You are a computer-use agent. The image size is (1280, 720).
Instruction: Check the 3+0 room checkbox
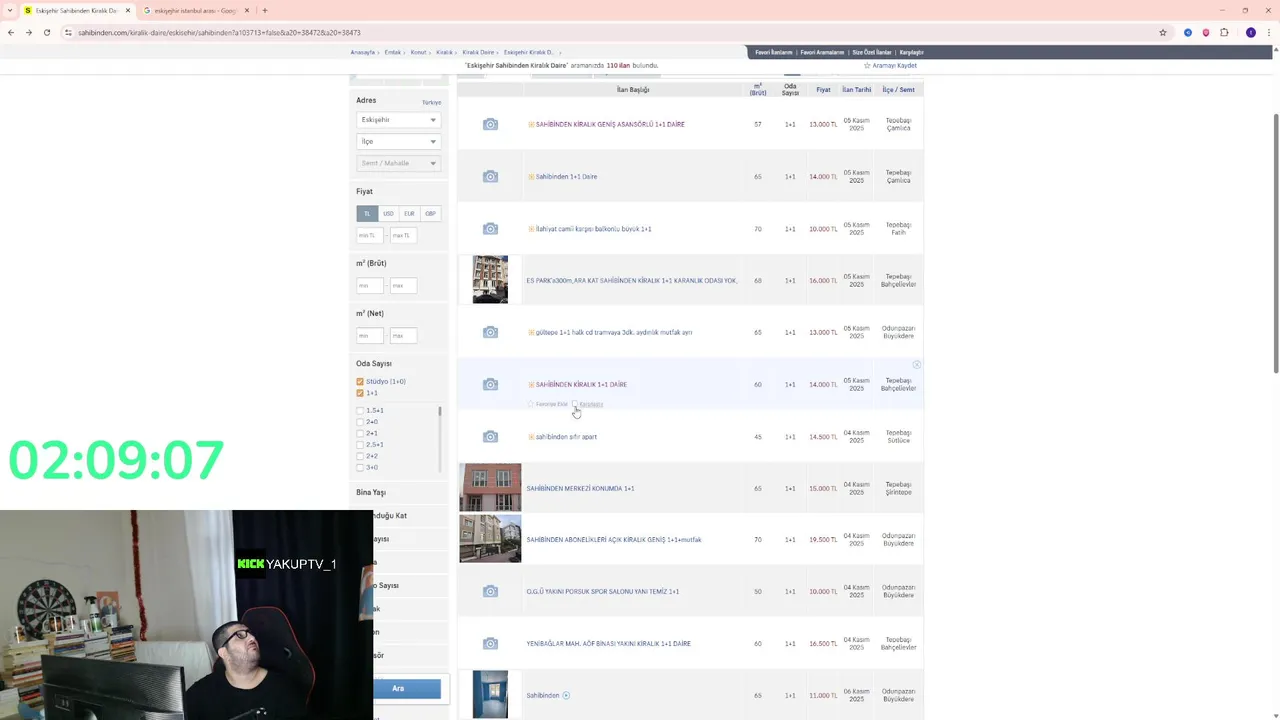360,467
